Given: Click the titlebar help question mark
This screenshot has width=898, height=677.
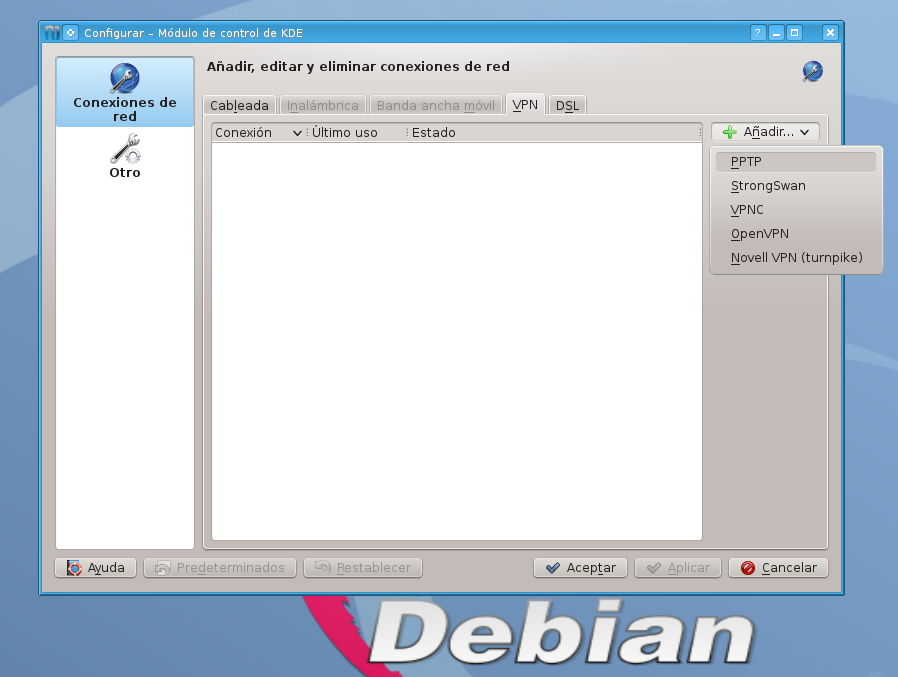Looking at the screenshot, I should coord(758,33).
